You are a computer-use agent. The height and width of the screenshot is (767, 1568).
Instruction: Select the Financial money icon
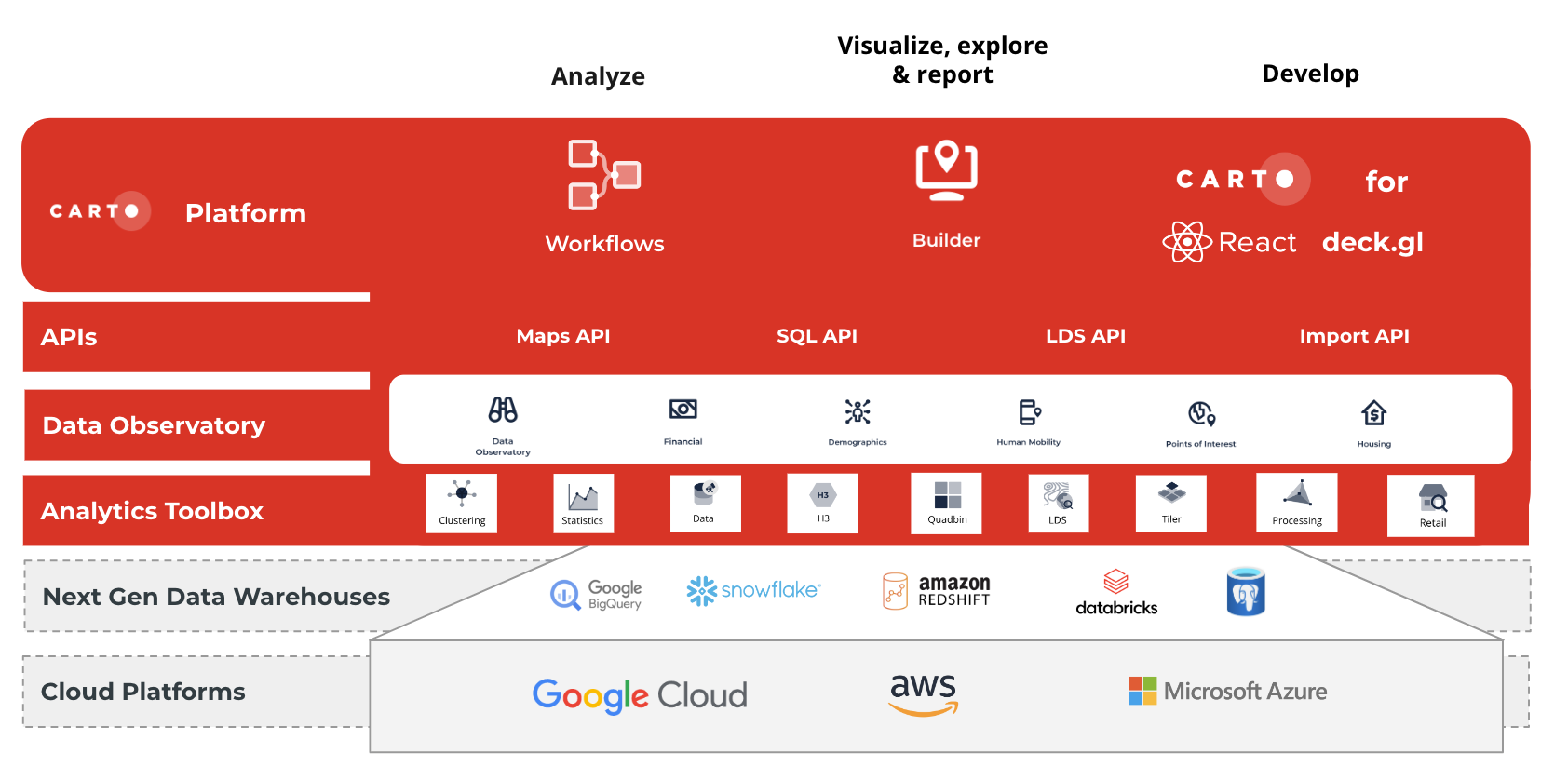tap(683, 410)
